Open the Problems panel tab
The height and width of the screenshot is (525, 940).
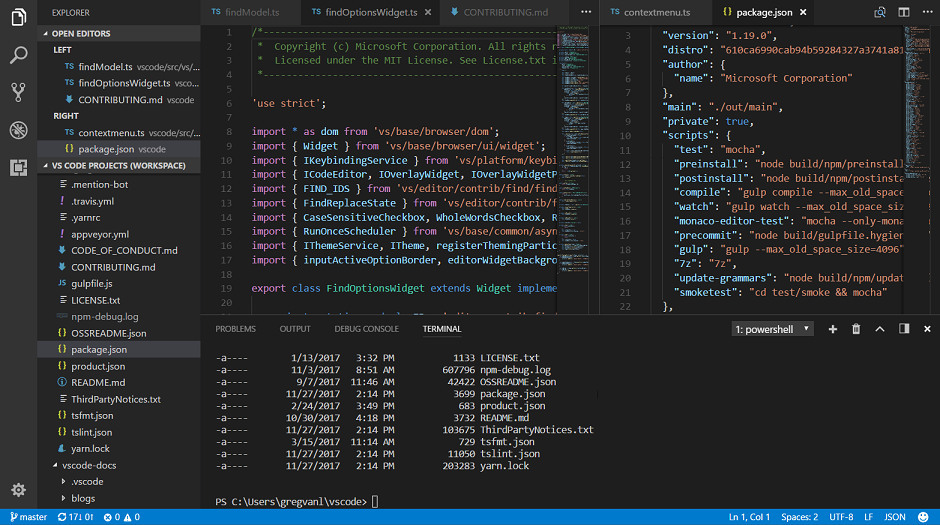(x=236, y=329)
